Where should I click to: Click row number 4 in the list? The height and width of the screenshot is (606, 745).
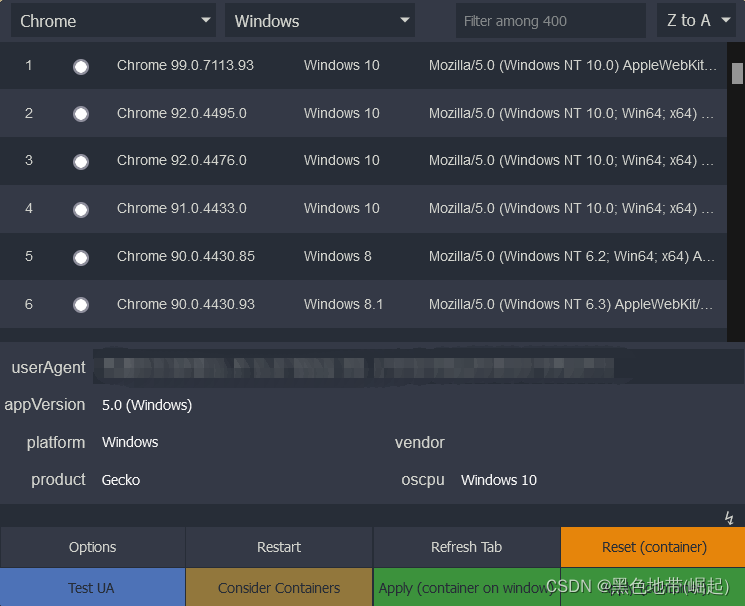29,208
